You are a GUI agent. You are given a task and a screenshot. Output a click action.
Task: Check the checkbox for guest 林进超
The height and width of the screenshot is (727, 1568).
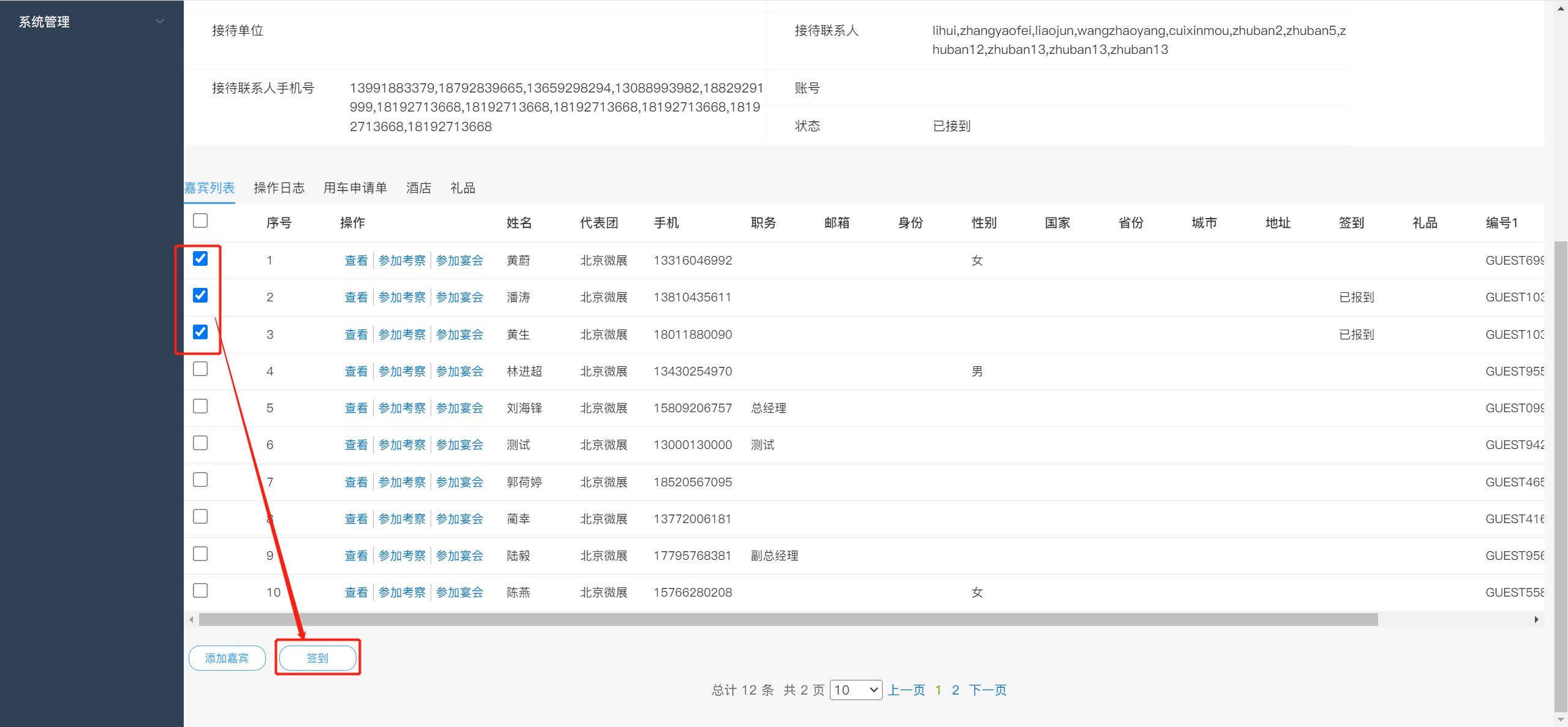tap(200, 369)
